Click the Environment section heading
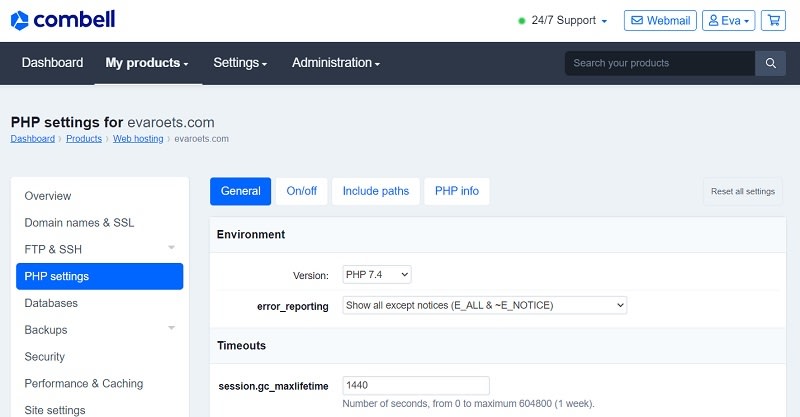This screenshot has height=417, width=800. [251, 234]
